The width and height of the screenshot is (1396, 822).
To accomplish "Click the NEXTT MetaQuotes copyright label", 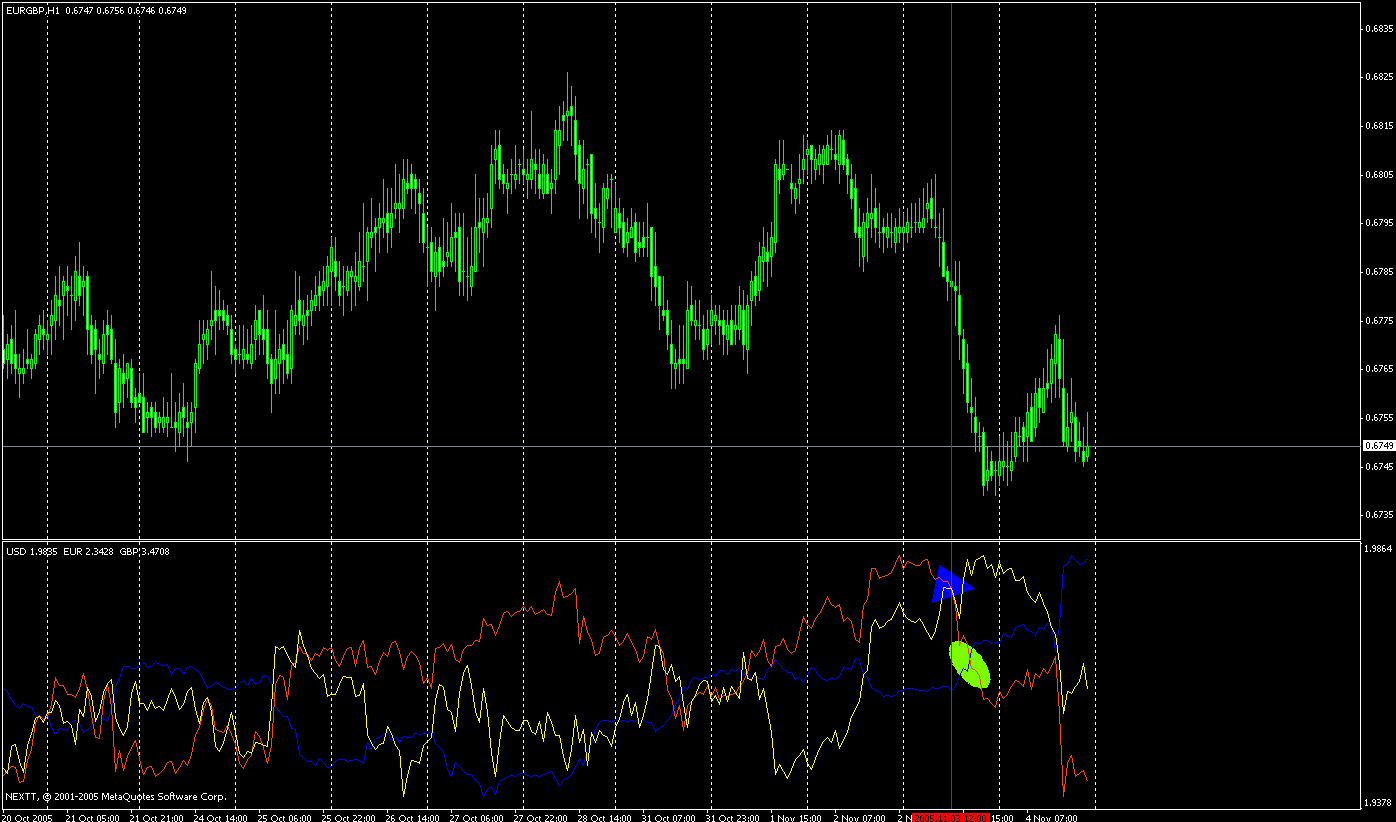I will click(x=116, y=797).
